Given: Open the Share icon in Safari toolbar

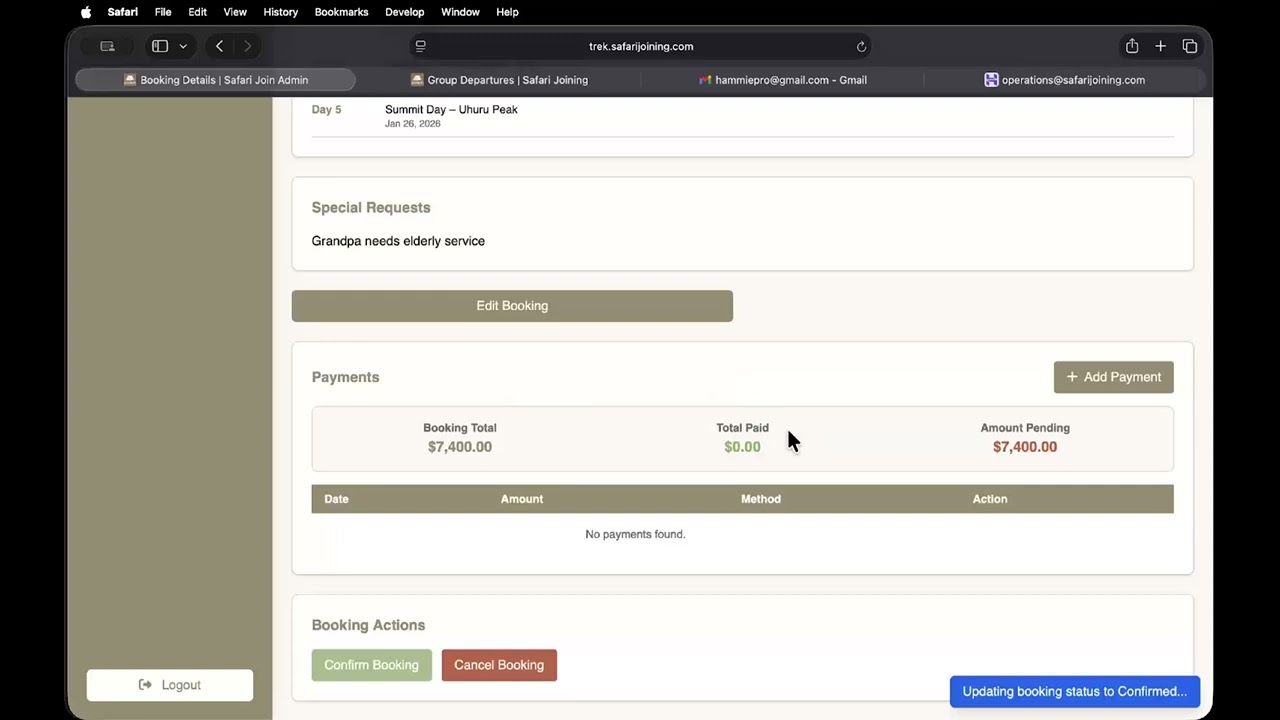Looking at the screenshot, I should [1132, 46].
